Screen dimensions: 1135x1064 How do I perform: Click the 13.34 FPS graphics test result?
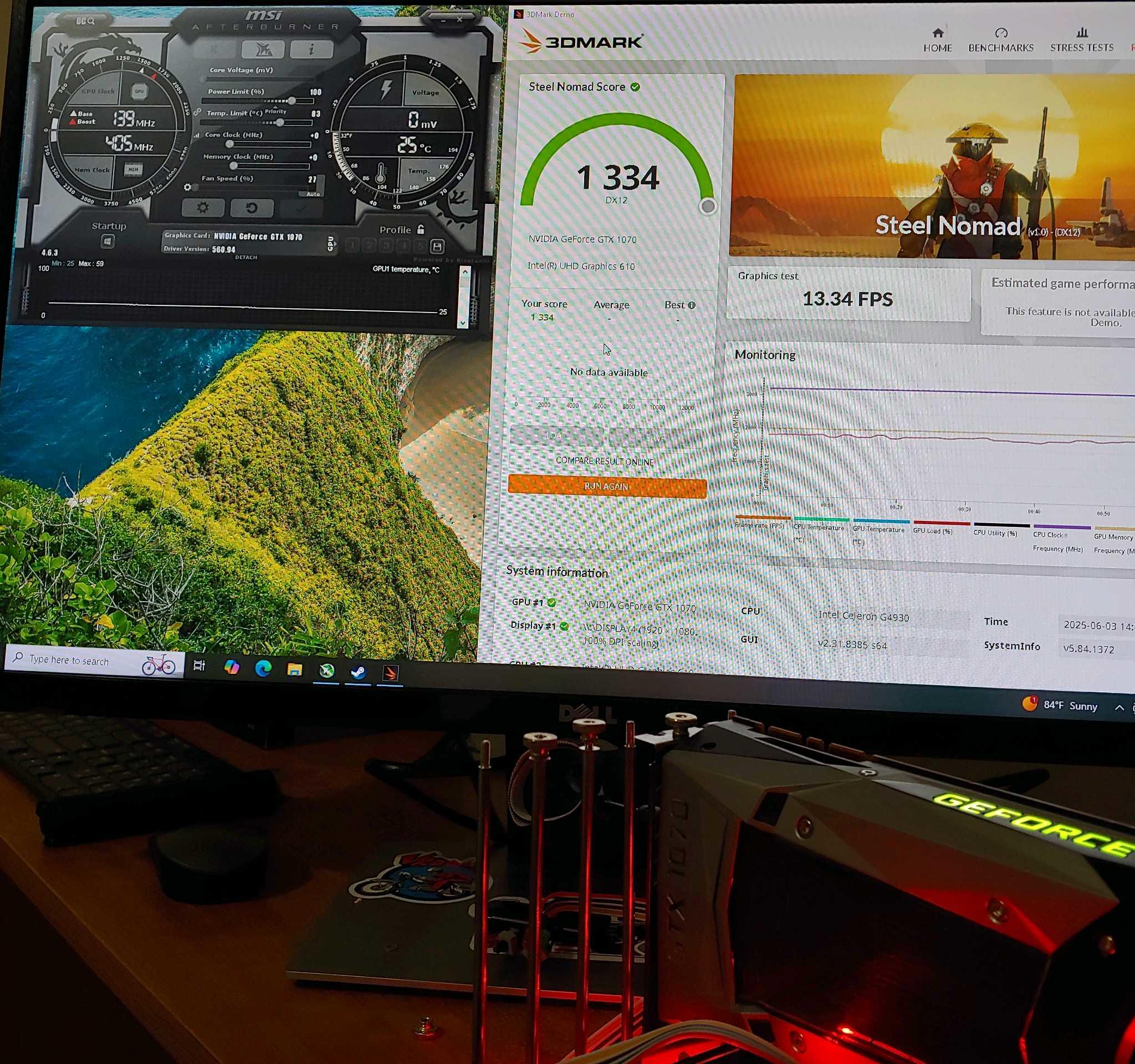pyautogui.click(x=848, y=299)
